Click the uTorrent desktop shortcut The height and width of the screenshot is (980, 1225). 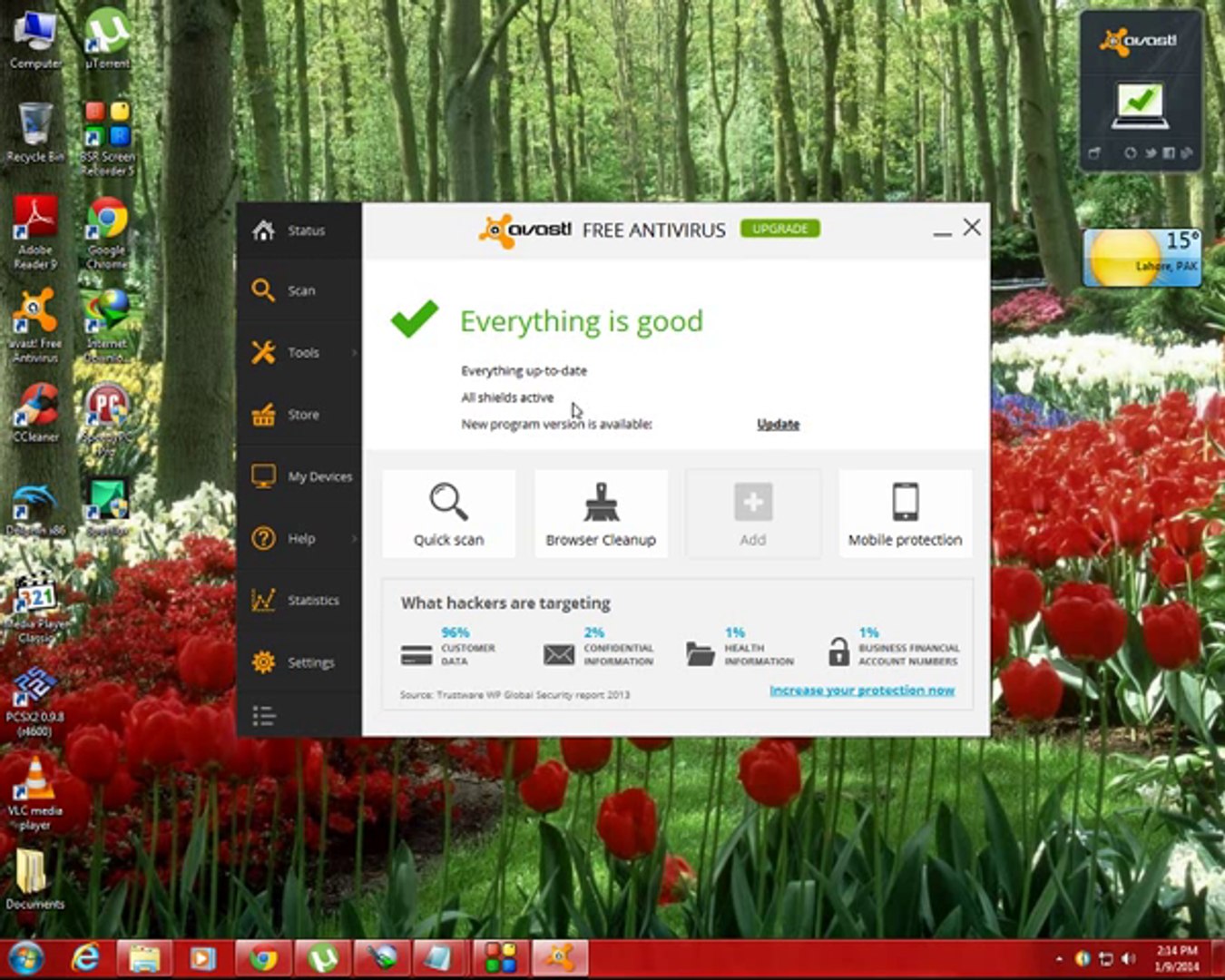coord(108,41)
